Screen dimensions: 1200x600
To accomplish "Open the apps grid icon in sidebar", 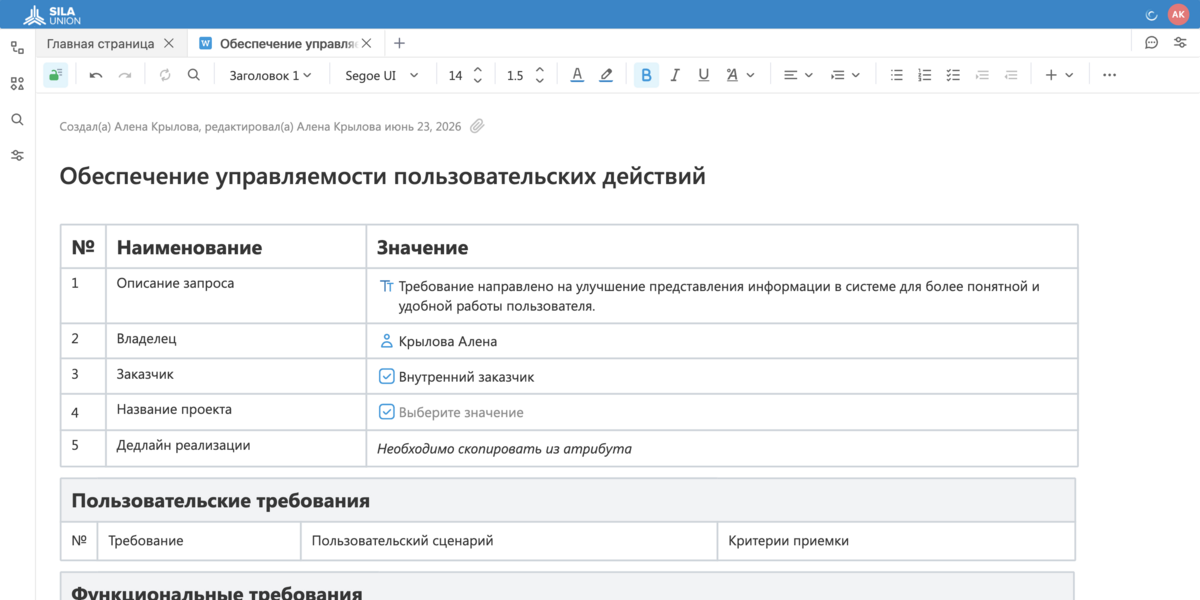I will click(17, 83).
